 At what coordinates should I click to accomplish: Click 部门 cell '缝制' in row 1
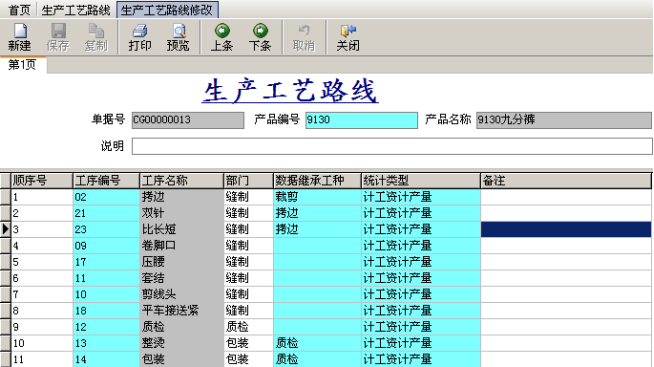click(x=249, y=197)
